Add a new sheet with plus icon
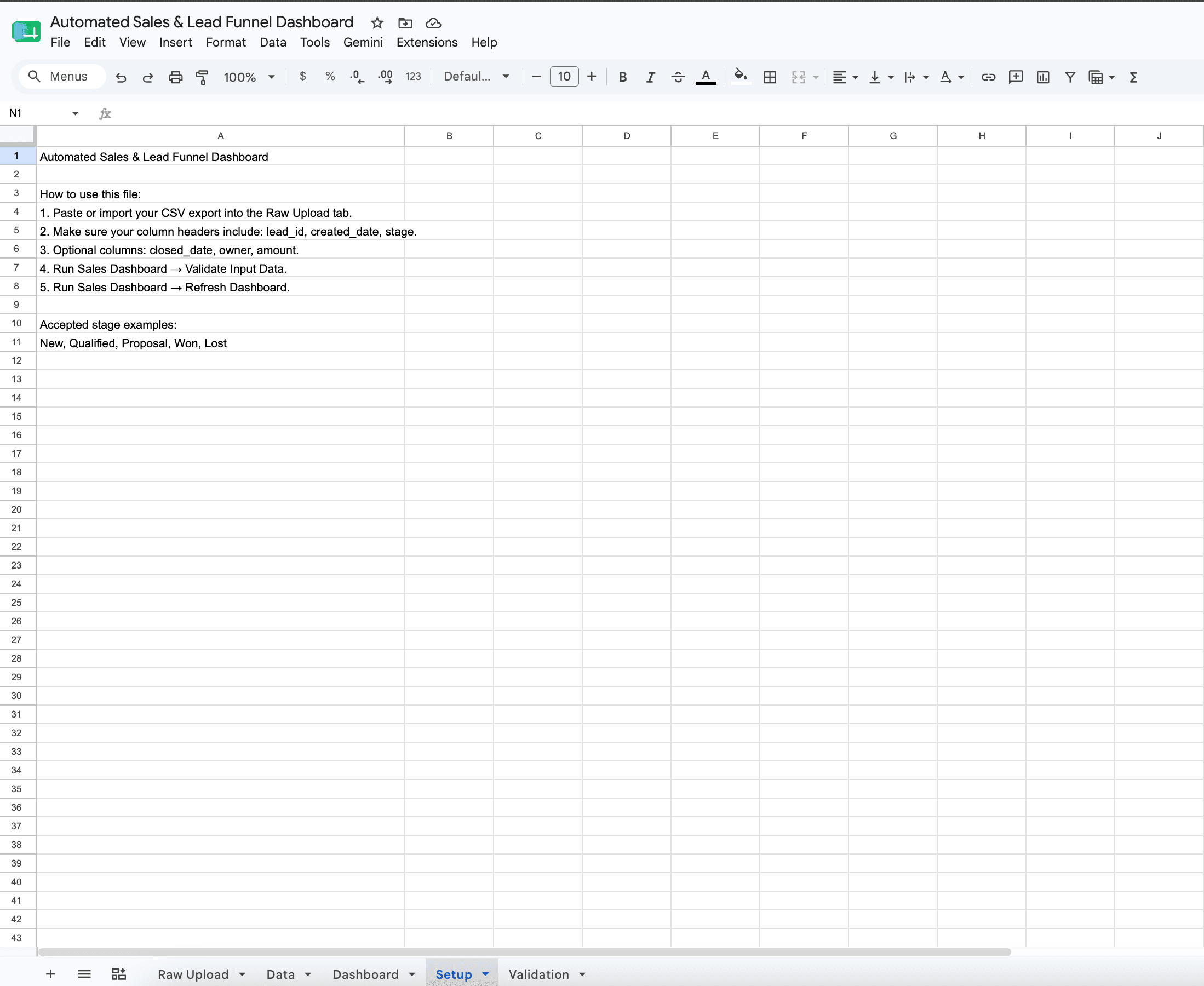Viewport: 1204px width, 986px height. click(50, 974)
